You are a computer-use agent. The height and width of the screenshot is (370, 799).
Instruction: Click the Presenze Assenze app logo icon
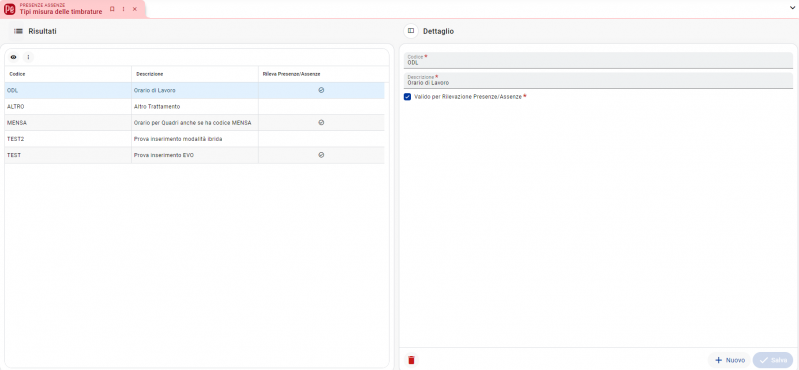[x=9, y=9]
